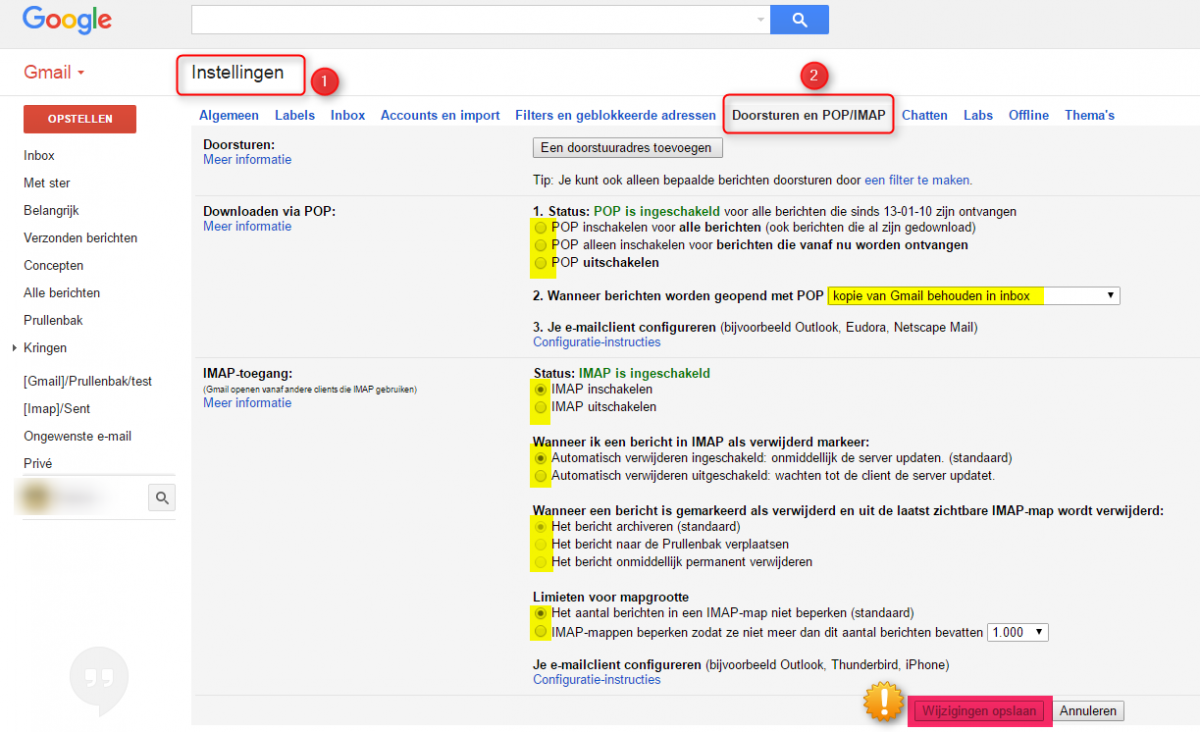Open the search options dropdown arrow

[x=761, y=19]
